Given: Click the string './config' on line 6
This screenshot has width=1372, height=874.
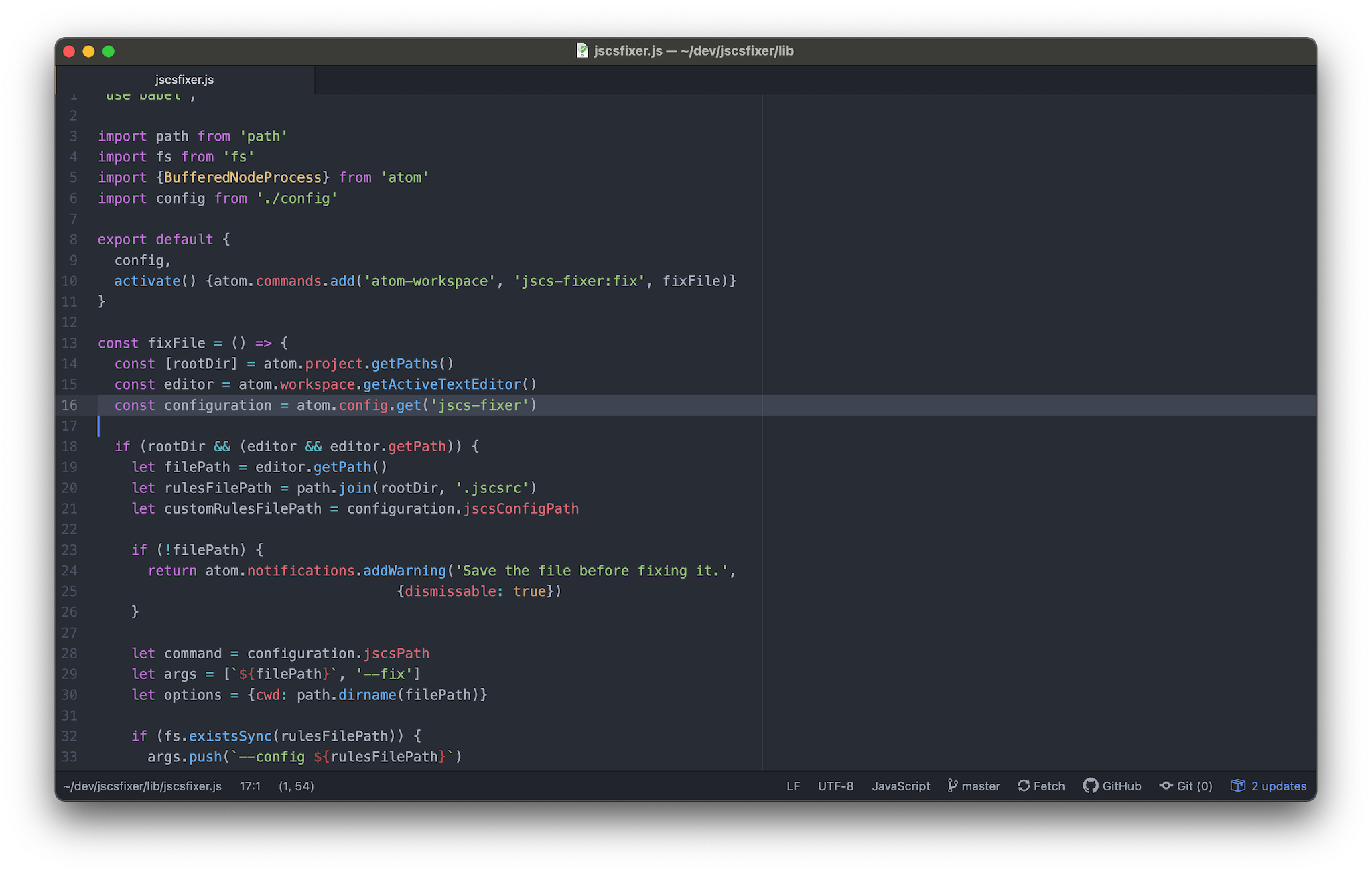Looking at the screenshot, I should pyautogui.click(x=297, y=198).
